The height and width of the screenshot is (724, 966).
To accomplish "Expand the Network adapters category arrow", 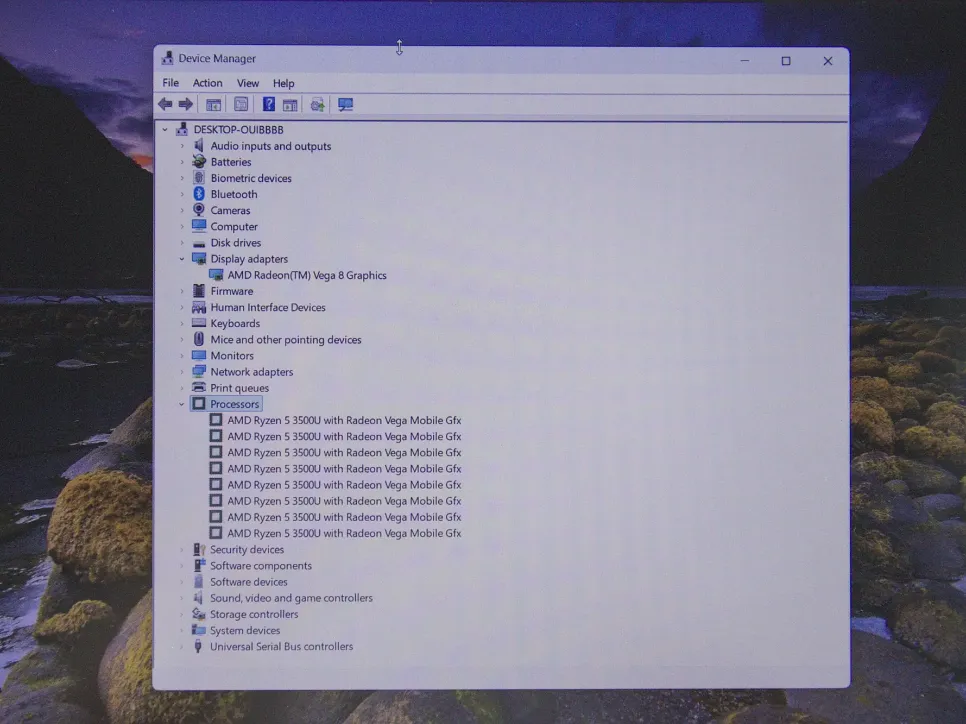I will coord(182,372).
